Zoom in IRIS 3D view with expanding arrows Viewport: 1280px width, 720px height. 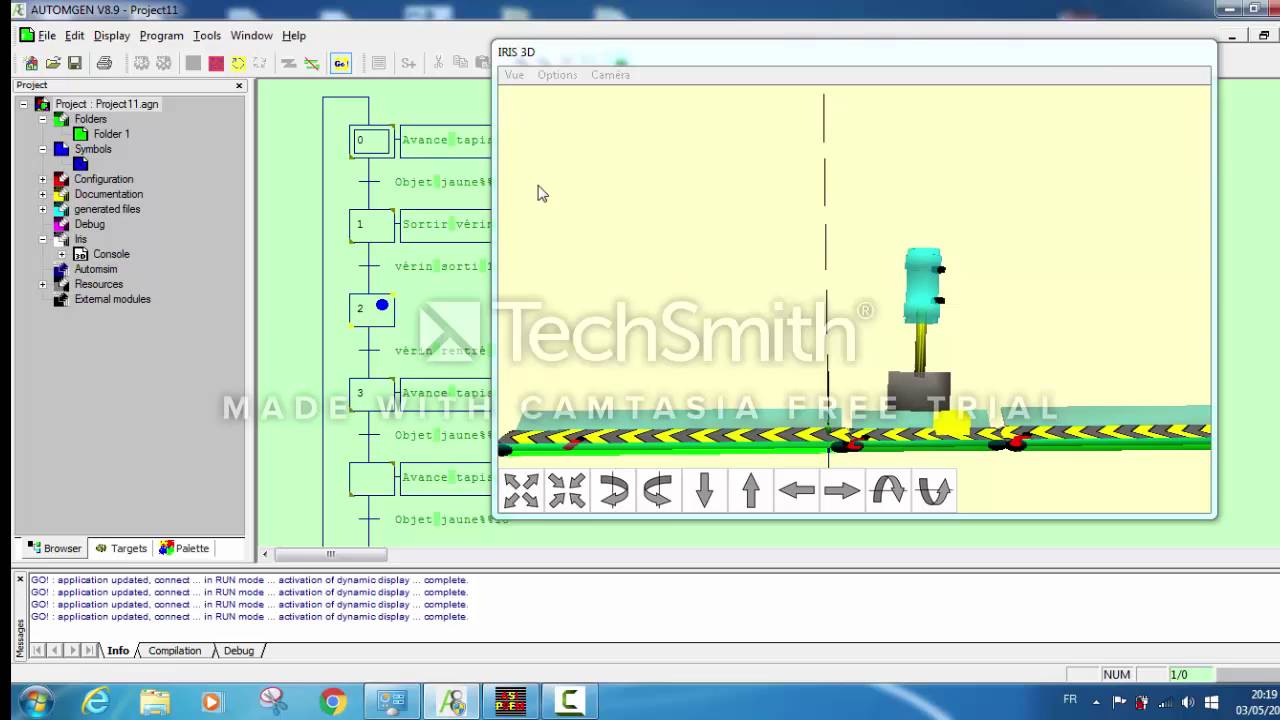521,490
